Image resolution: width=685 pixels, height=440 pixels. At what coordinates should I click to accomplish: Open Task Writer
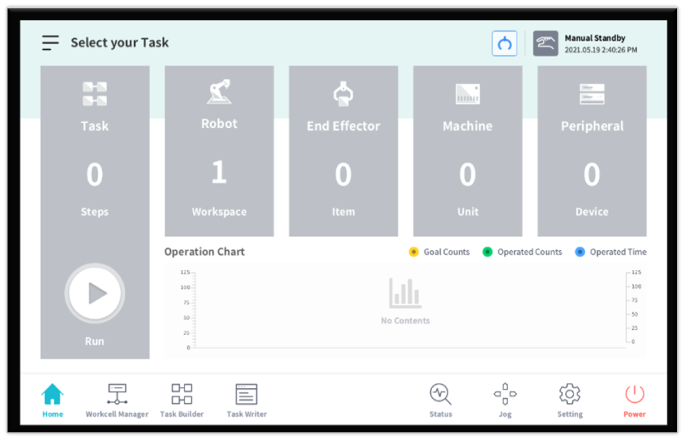point(246,399)
